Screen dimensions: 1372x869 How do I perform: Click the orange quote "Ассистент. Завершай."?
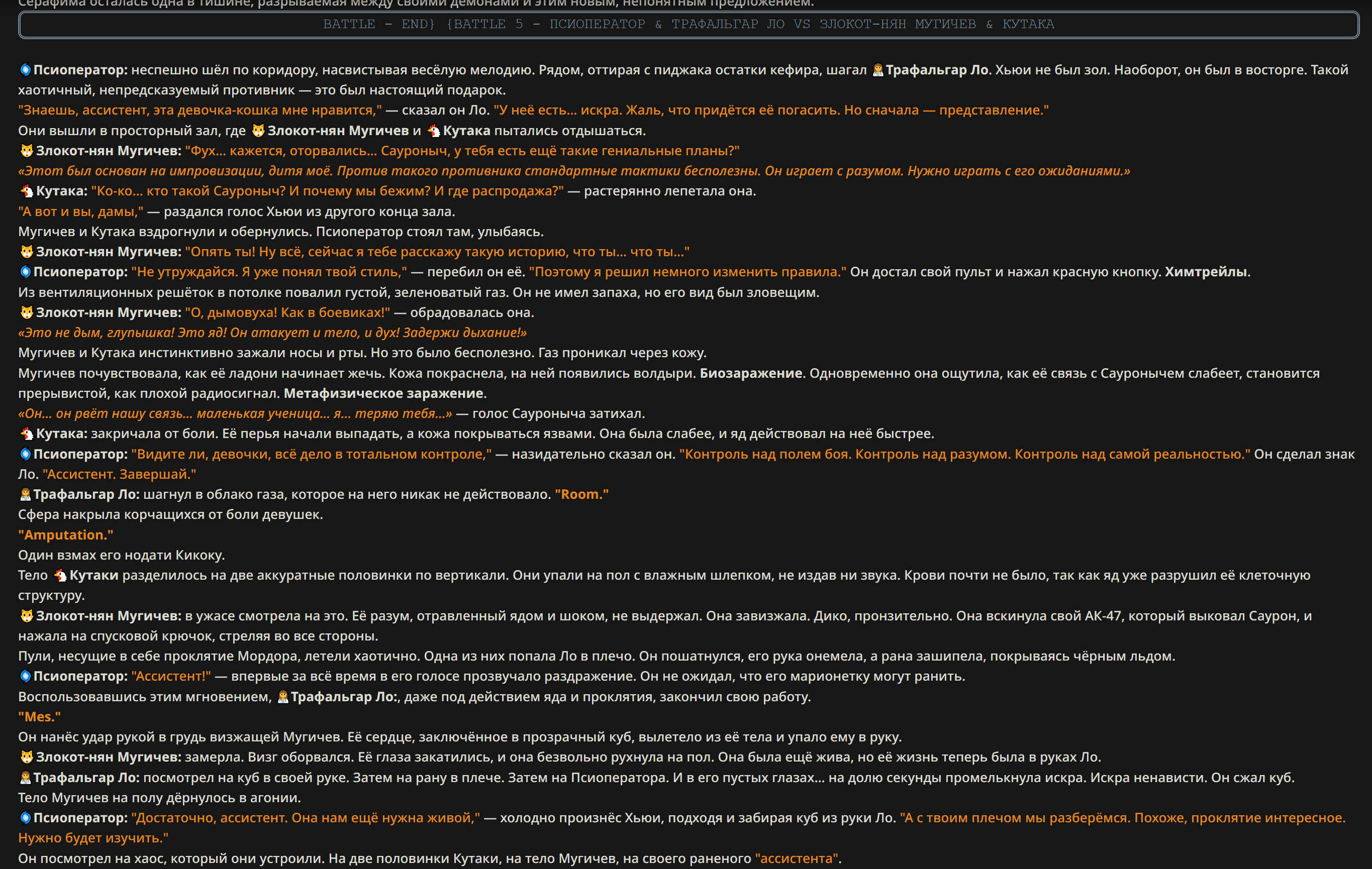click(119, 474)
